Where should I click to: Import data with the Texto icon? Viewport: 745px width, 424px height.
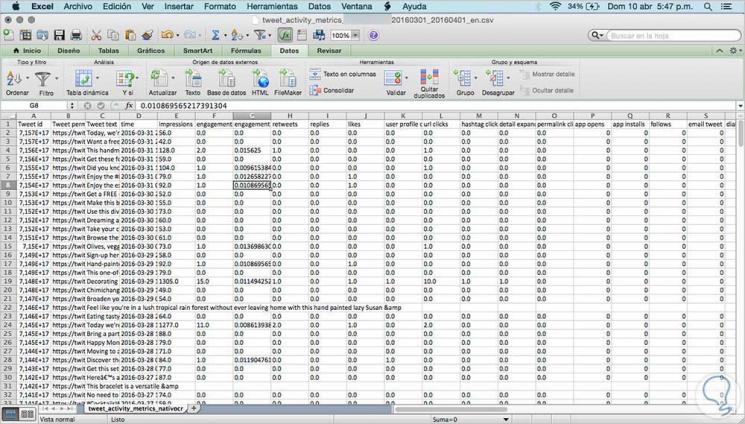[193, 78]
